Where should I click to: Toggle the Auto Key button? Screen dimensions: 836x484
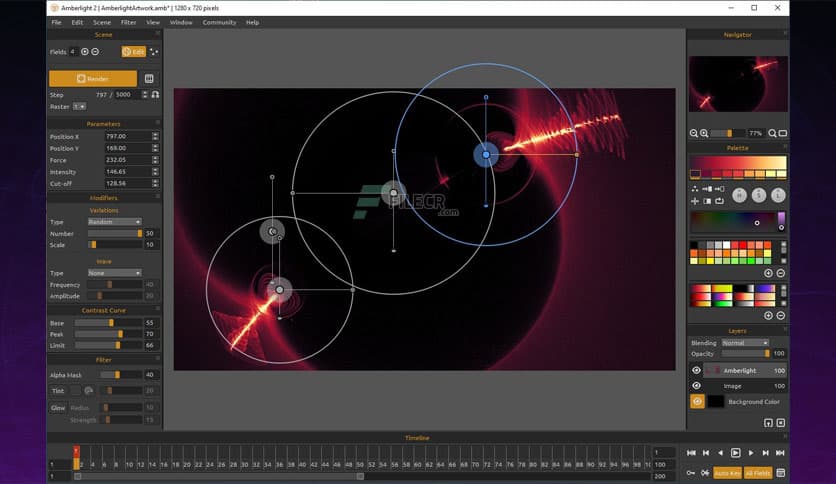[727, 473]
